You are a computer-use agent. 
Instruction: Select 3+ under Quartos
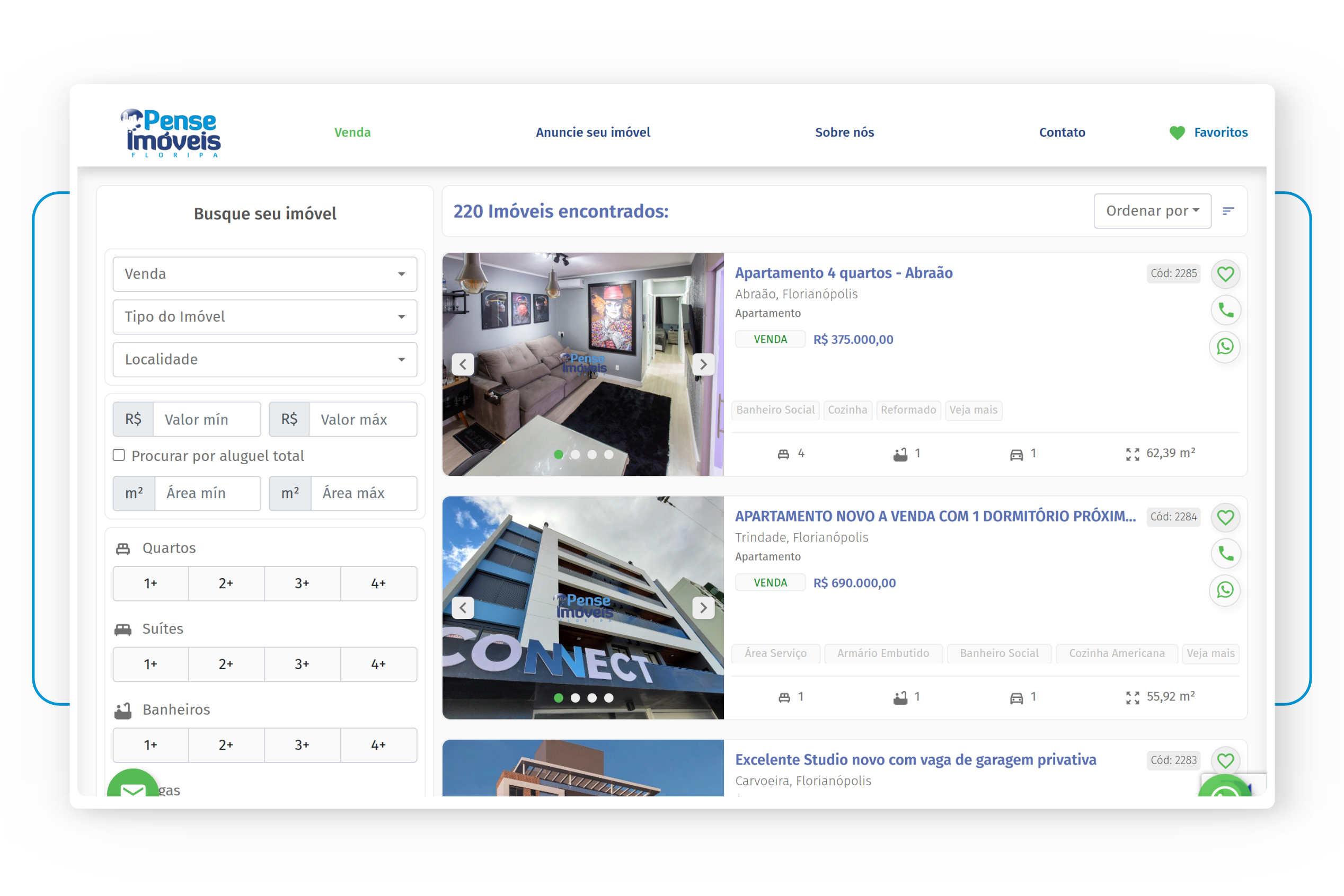click(x=302, y=583)
